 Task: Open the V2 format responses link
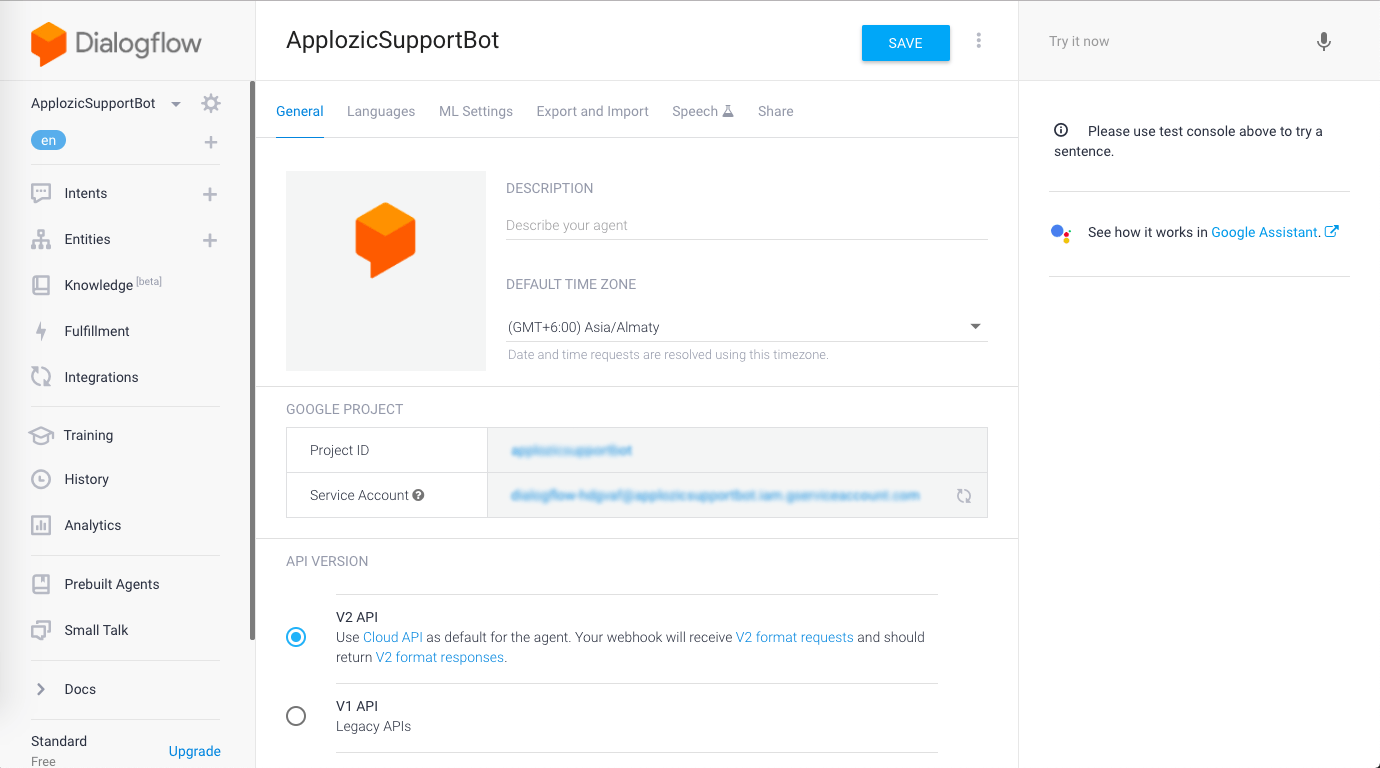coord(440,658)
